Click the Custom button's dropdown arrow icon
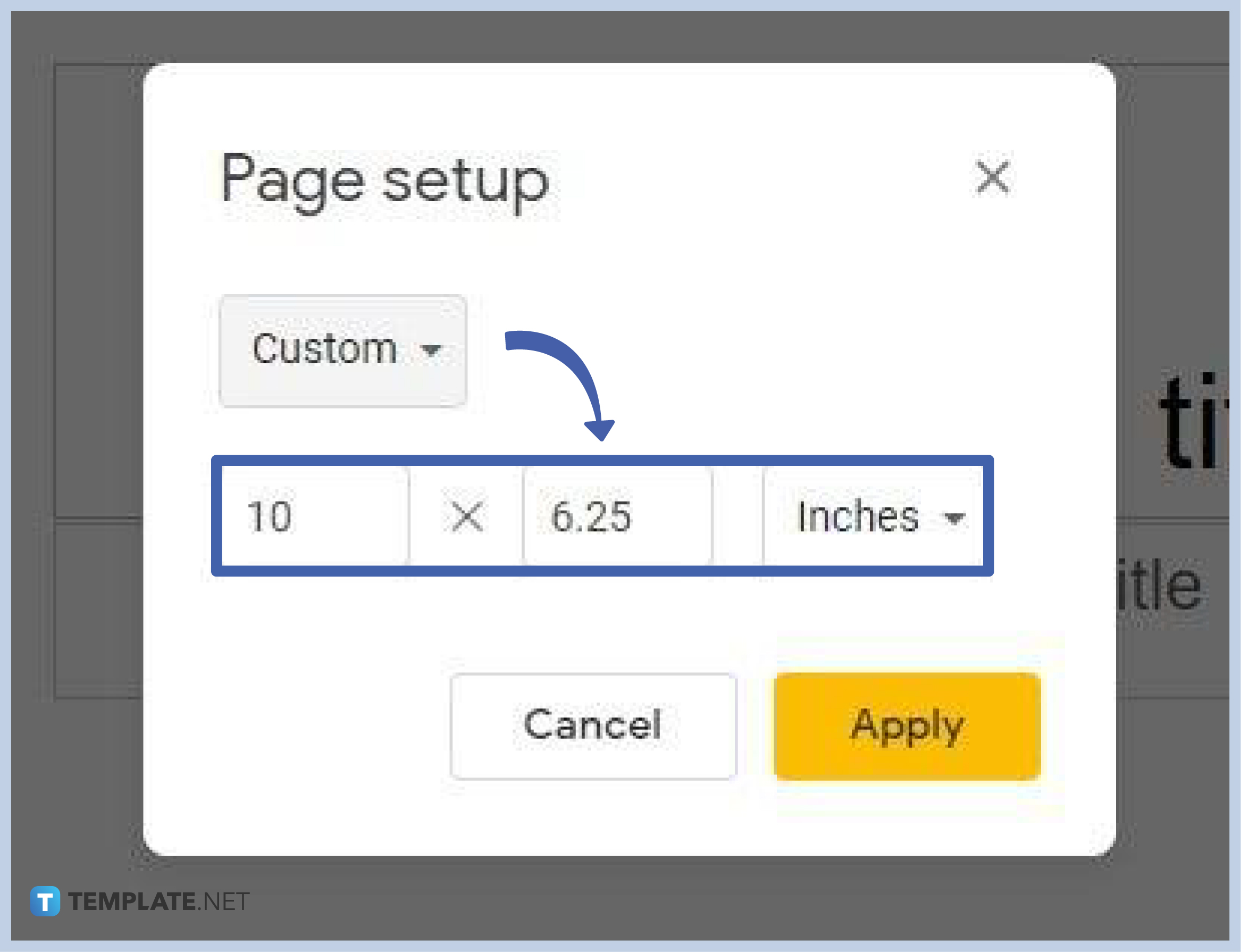Image resolution: width=1241 pixels, height=952 pixels. (433, 352)
